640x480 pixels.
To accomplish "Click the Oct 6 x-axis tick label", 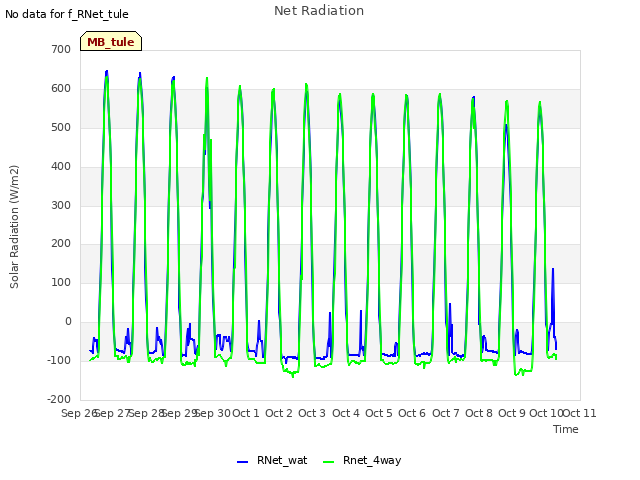I will [412, 413].
